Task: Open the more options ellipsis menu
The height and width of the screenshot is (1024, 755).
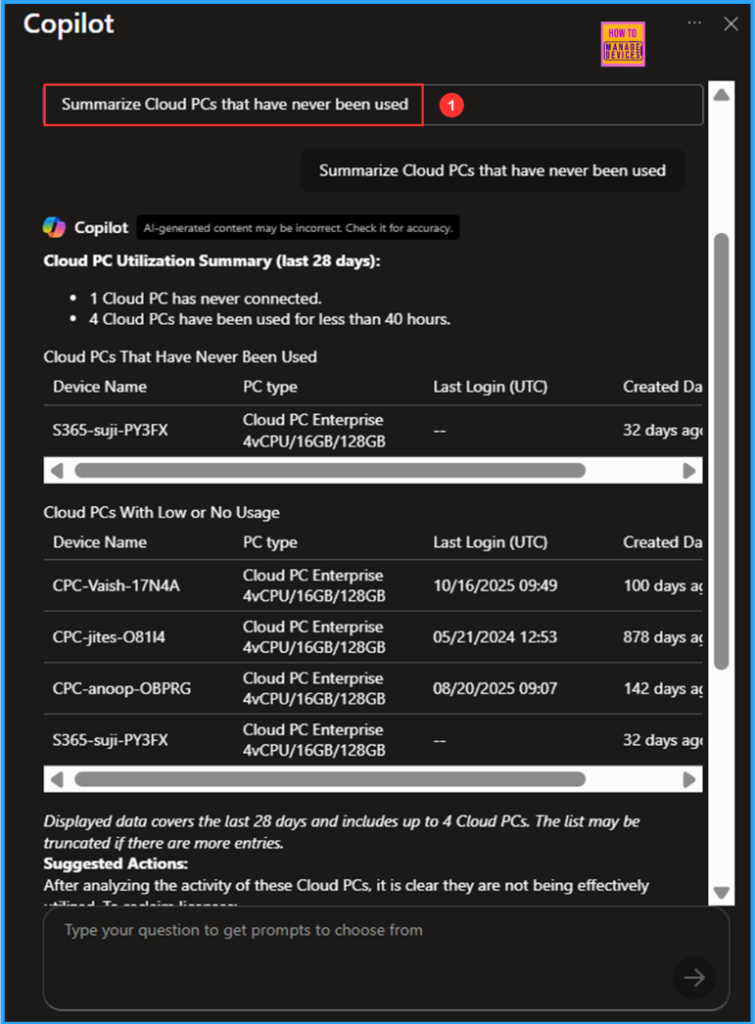Action: tap(694, 22)
